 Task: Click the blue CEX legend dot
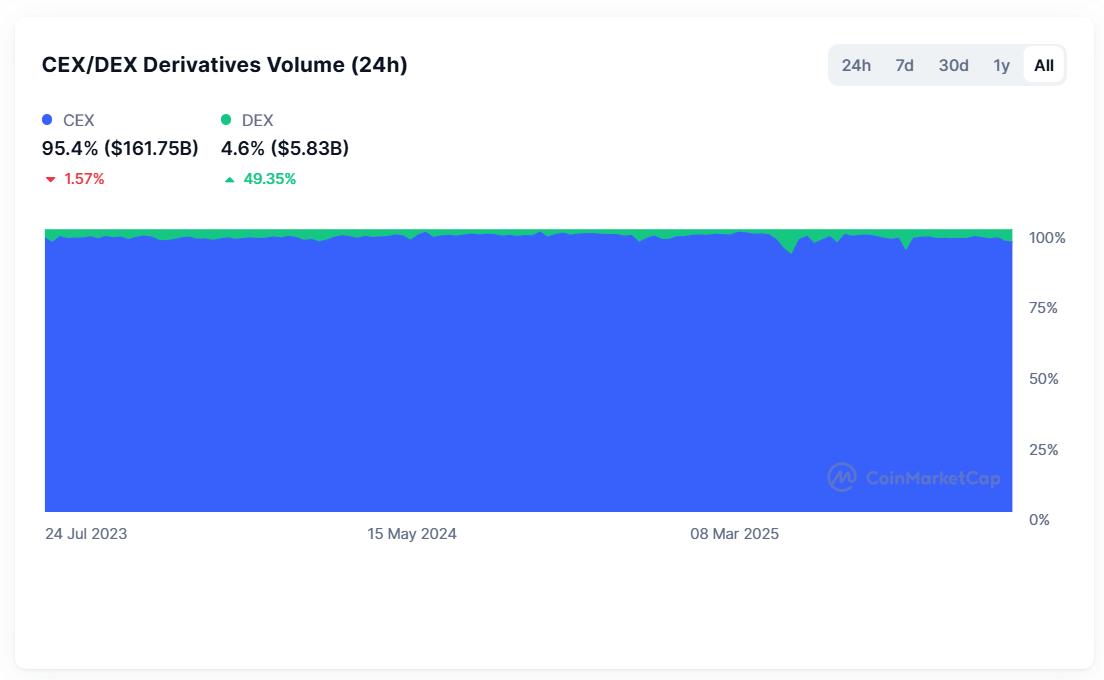pos(47,120)
